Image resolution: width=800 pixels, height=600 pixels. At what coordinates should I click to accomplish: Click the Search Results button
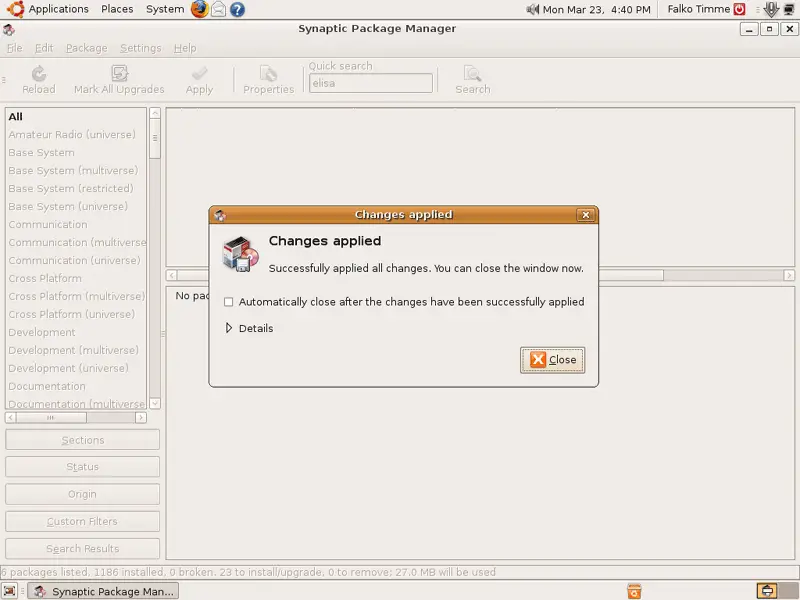pyautogui.click(x=83, y=548)
